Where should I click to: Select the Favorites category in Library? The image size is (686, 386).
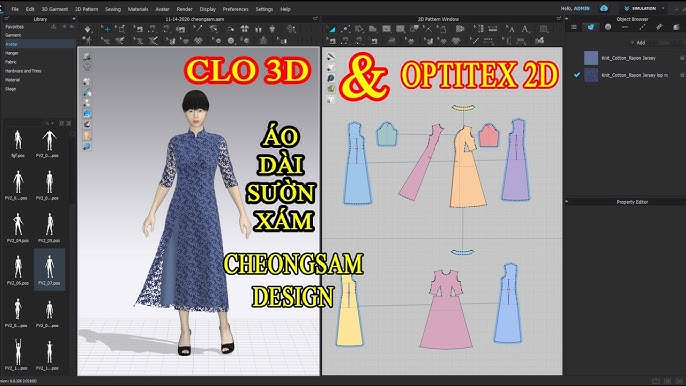point(14,27)
